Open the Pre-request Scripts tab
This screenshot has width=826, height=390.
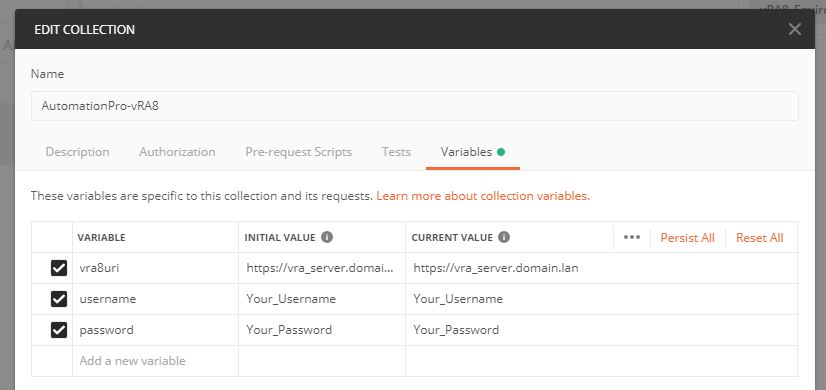[x=298, y=152]
